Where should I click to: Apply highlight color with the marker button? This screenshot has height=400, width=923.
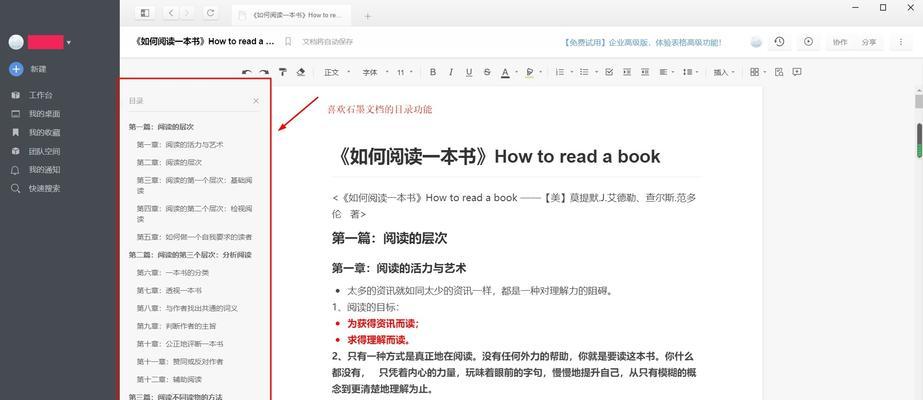click(x=530, y=72)
